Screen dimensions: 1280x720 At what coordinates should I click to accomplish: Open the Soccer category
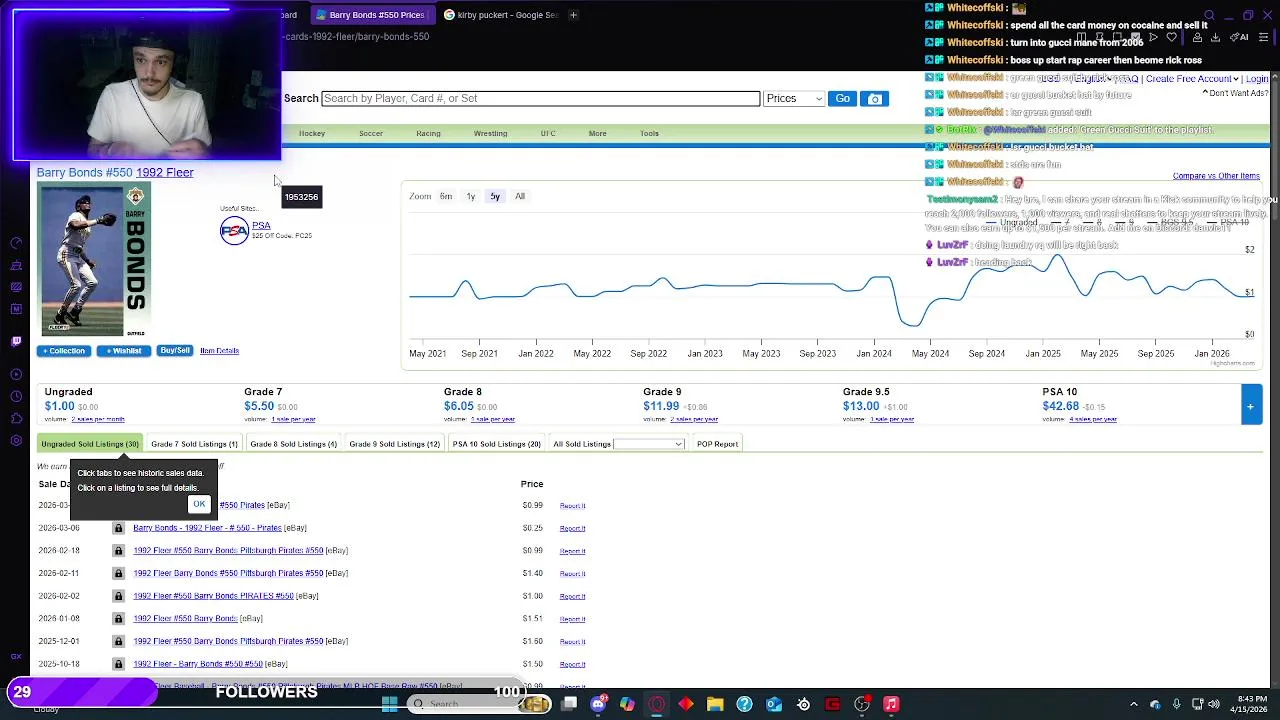click(371, 133)
